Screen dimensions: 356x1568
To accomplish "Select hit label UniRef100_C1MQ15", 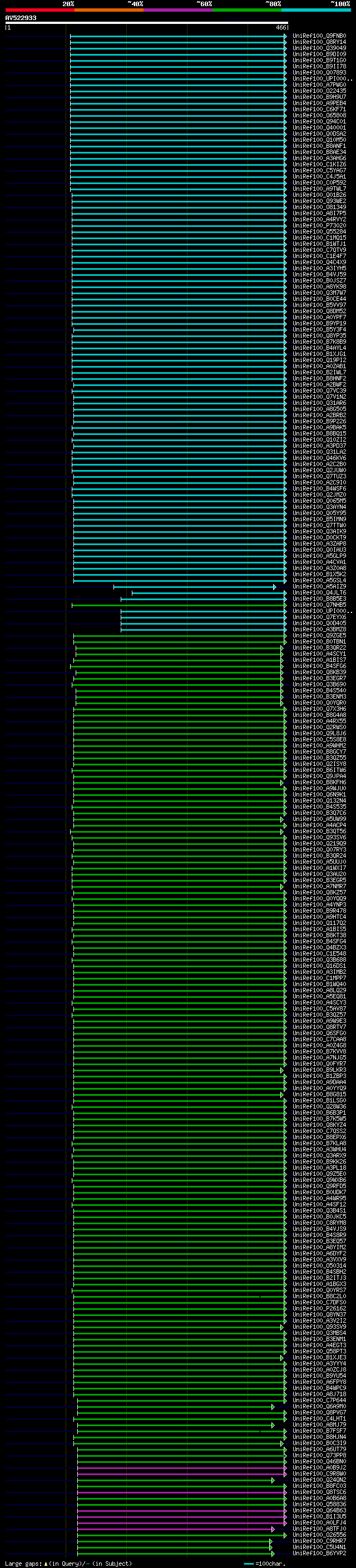I will [319, 238].
